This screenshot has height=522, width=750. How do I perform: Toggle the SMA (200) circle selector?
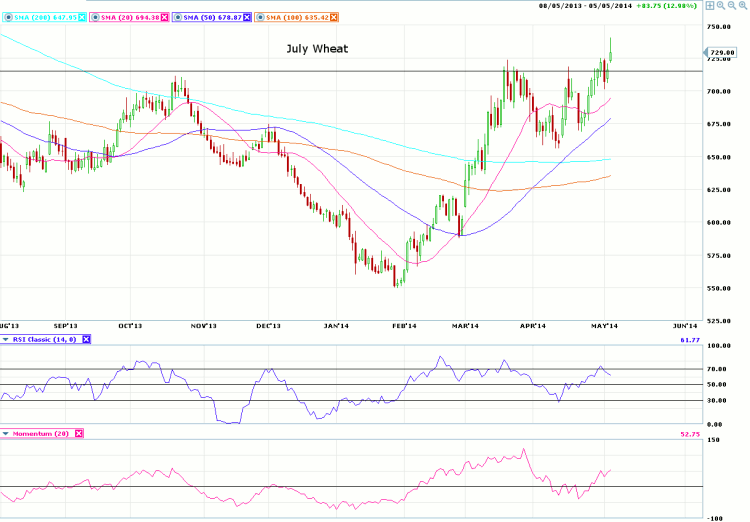(6, 17)
